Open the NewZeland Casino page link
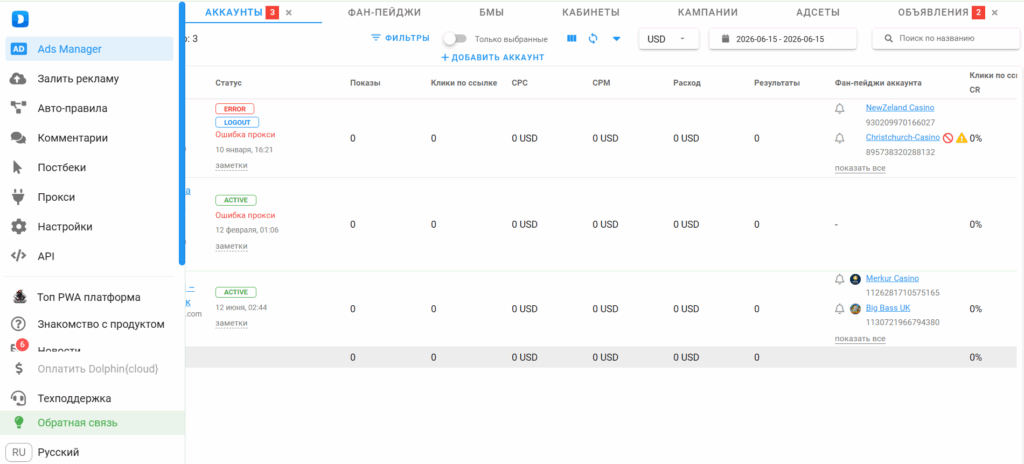Viewport: 1024px width, 464px height. click(900, 107)
